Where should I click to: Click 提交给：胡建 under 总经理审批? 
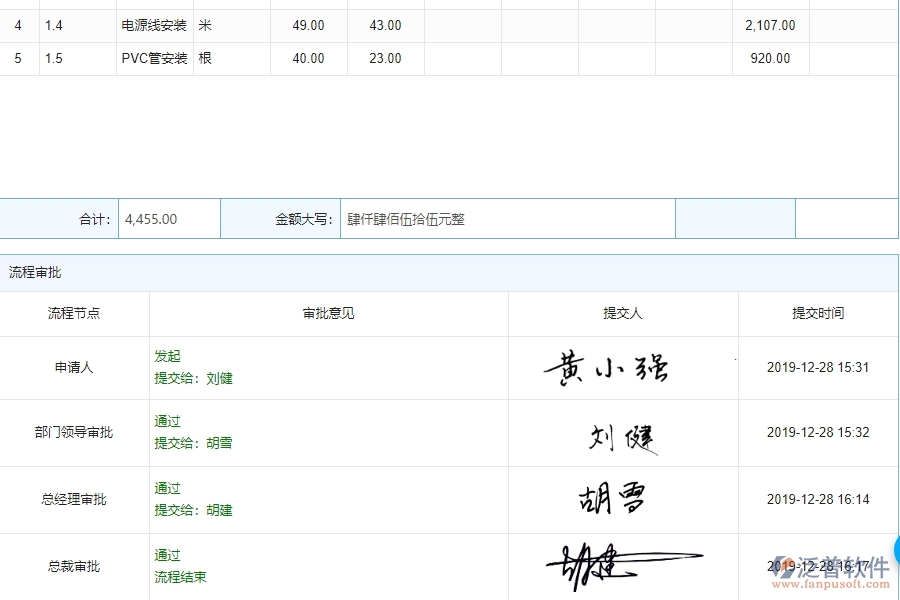click(x=193, y=510)
